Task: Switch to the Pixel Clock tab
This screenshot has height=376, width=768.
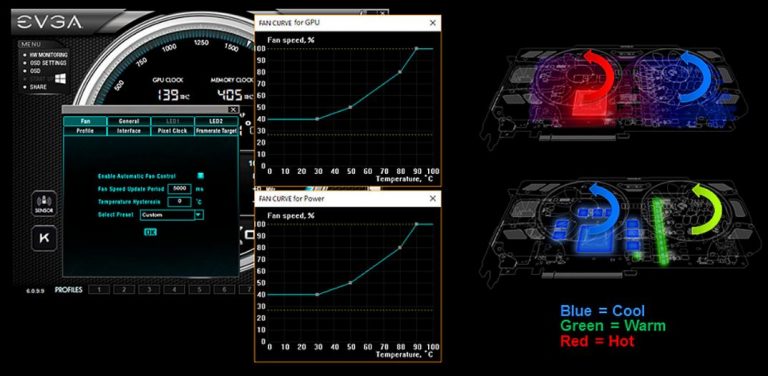Action: (x=172, y=131)
